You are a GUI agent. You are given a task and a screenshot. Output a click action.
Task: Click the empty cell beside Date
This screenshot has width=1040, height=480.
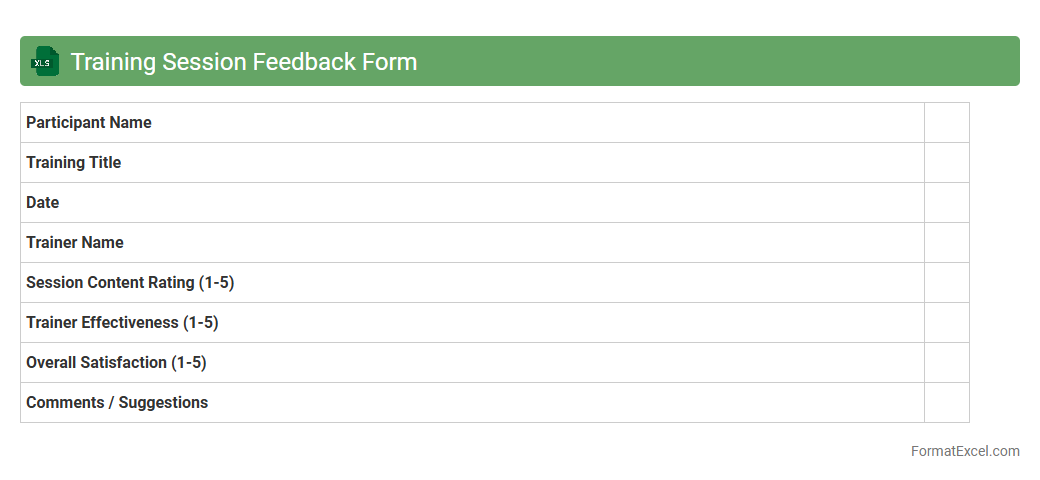pyautogui.click(x=946, y=203)
